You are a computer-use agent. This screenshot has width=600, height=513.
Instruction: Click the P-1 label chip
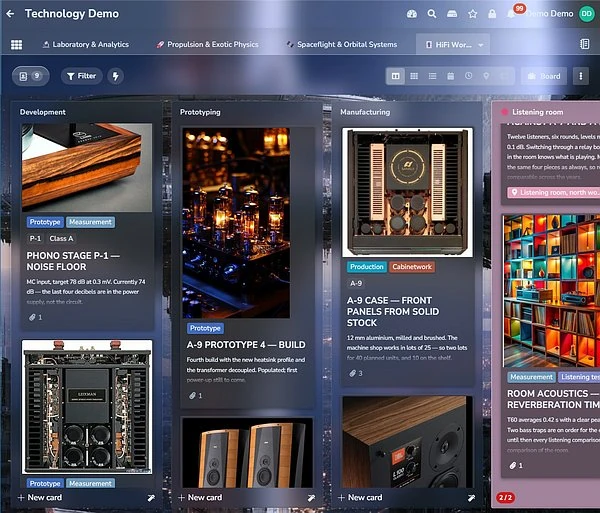(35, 238)
